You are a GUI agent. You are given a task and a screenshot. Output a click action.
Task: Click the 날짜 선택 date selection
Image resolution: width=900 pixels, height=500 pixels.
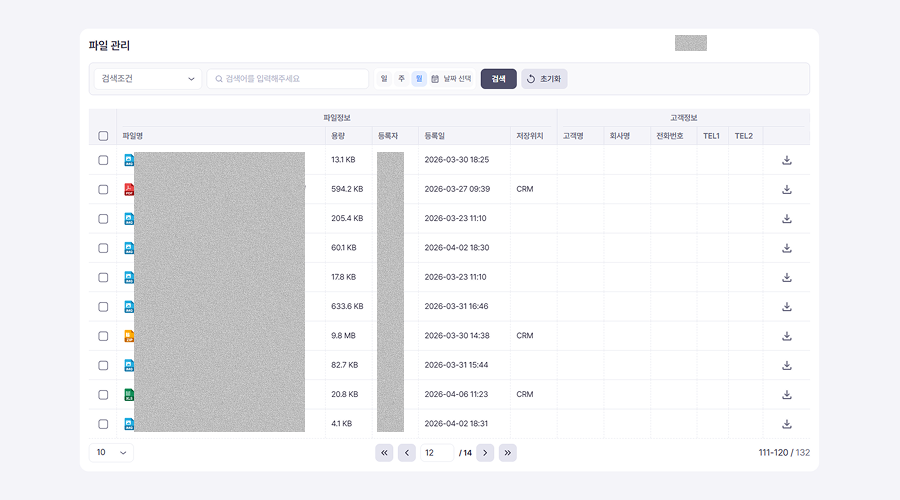pyautogui.click(x=457, y=79)
